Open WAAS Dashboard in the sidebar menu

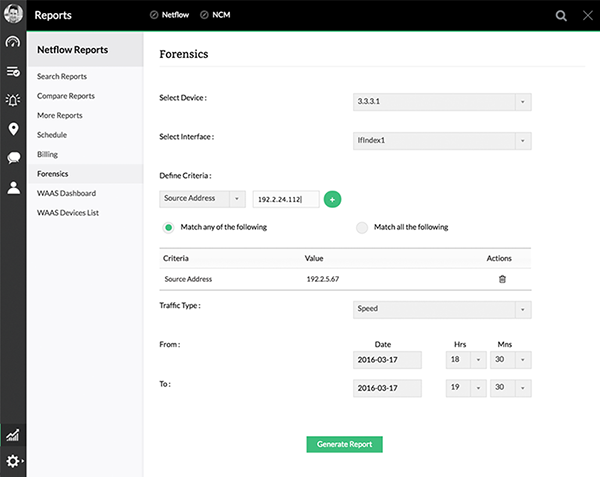[x=66, y=193]
